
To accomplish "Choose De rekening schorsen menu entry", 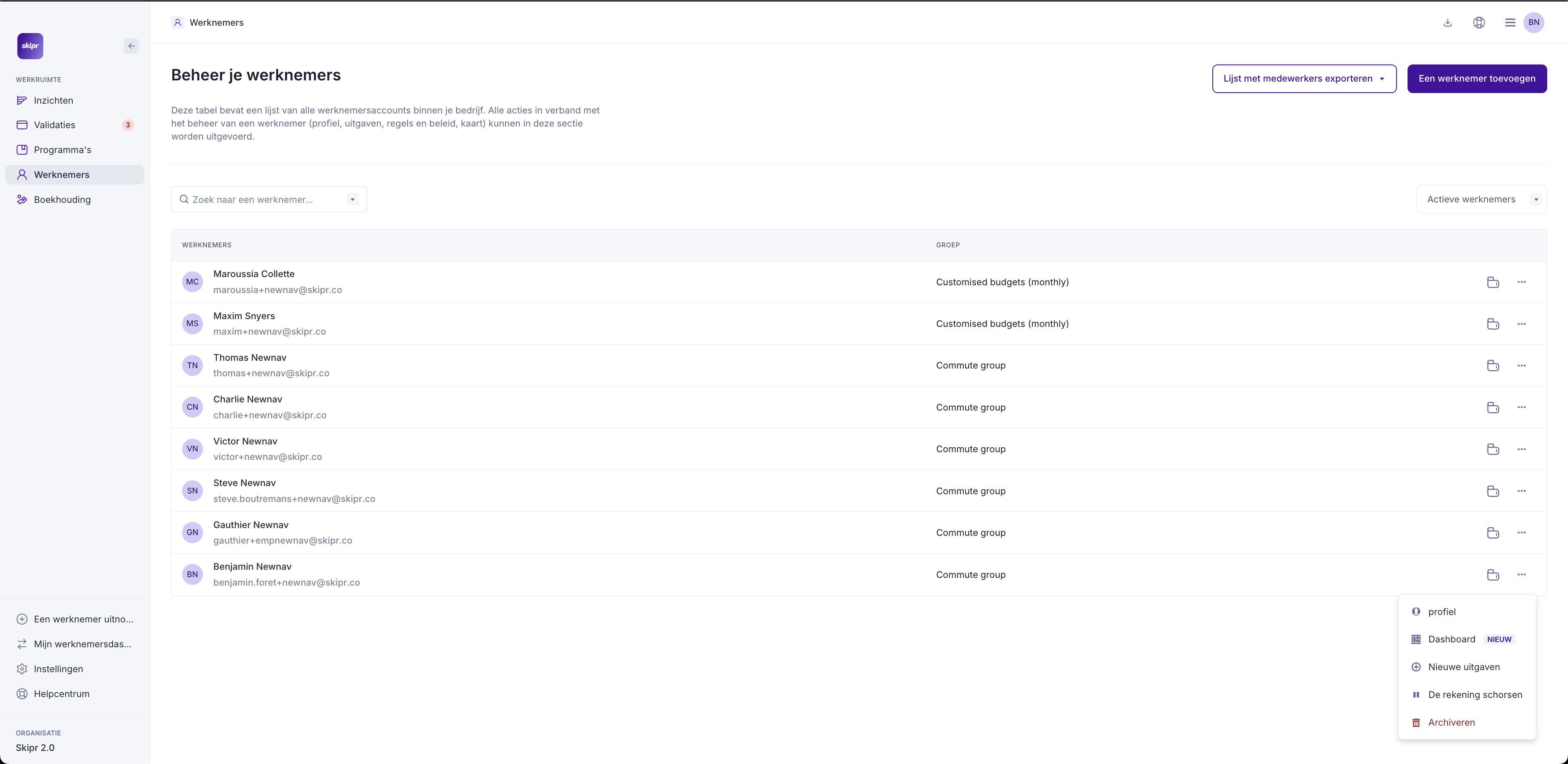I will 1474,695.
